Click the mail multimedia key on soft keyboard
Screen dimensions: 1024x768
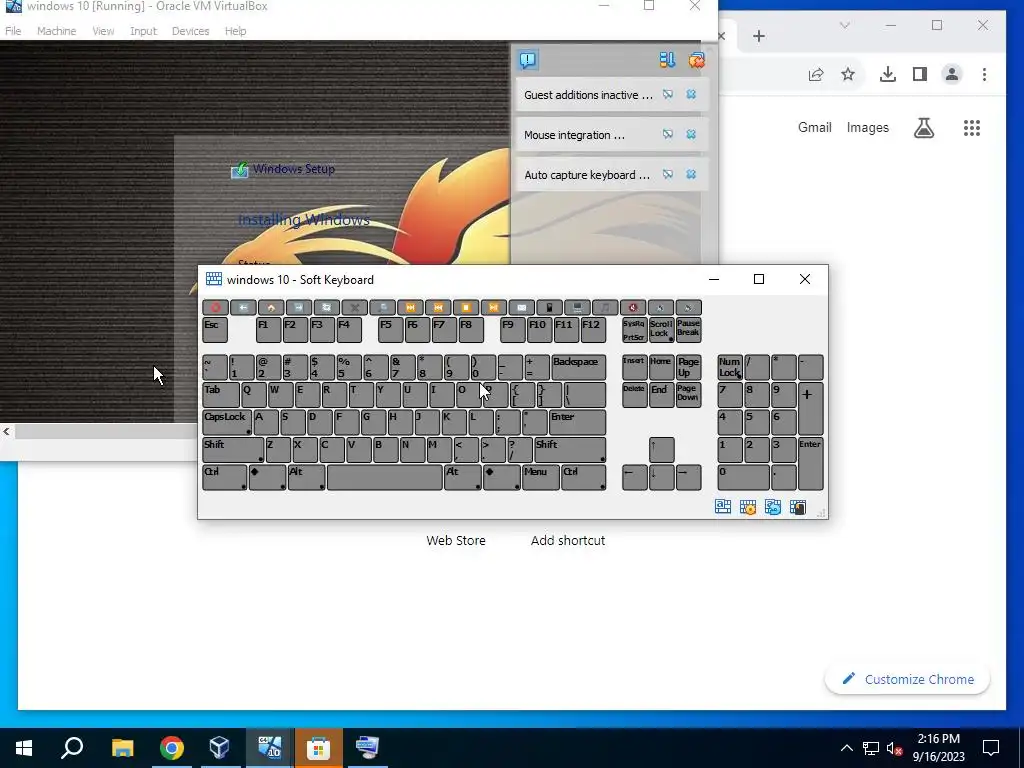point(521,308)
